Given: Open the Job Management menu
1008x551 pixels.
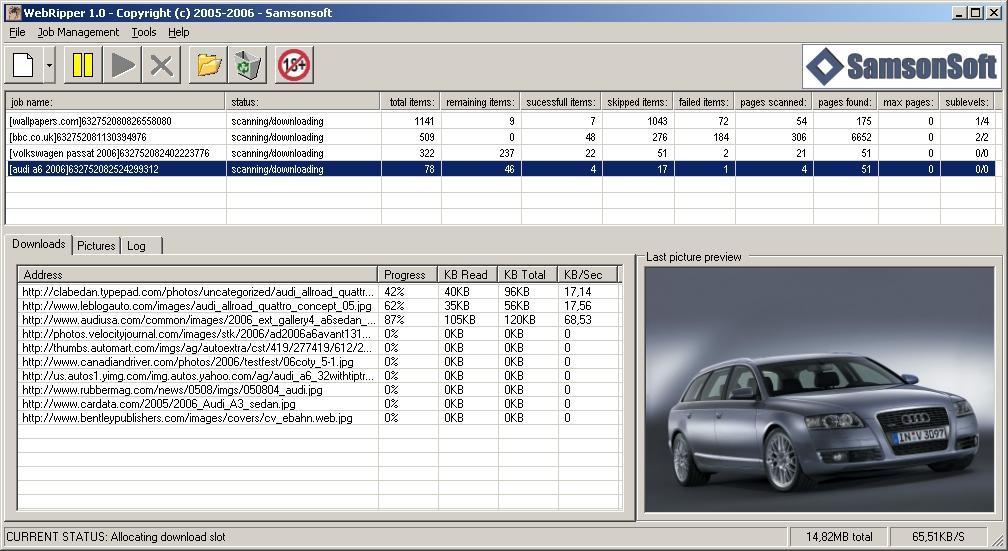Looking at the screenshot, I should 78,32.
